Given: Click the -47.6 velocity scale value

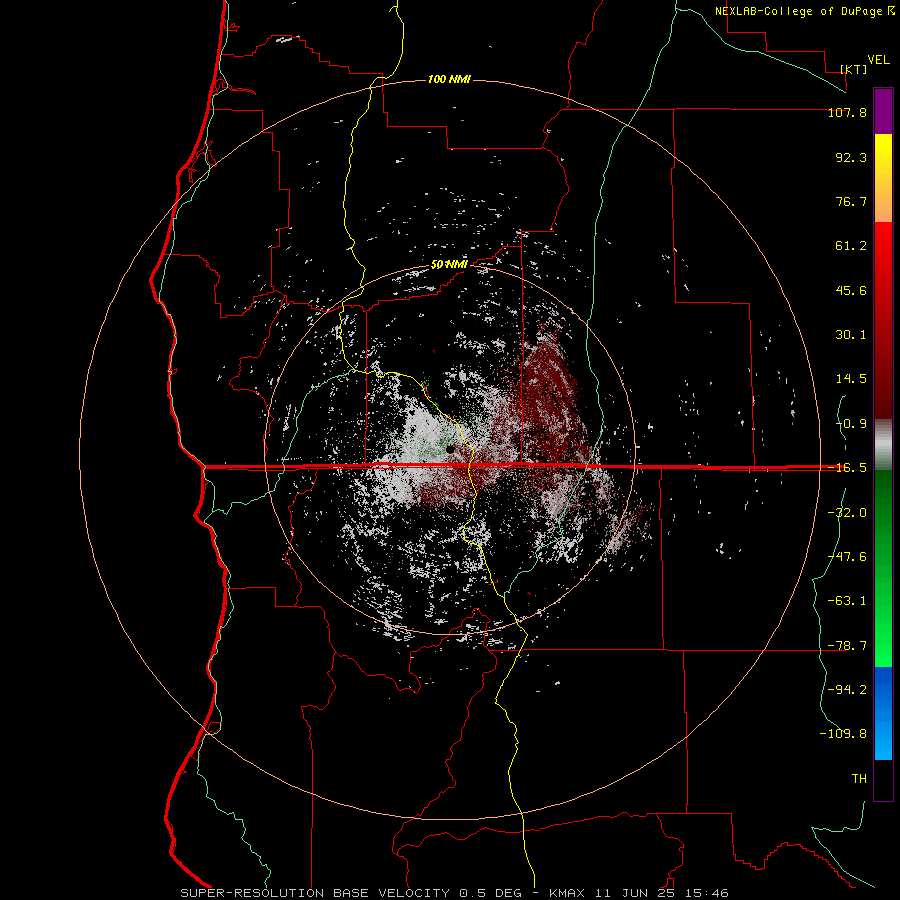Looking at the screenshot, I should coord(847,557).
